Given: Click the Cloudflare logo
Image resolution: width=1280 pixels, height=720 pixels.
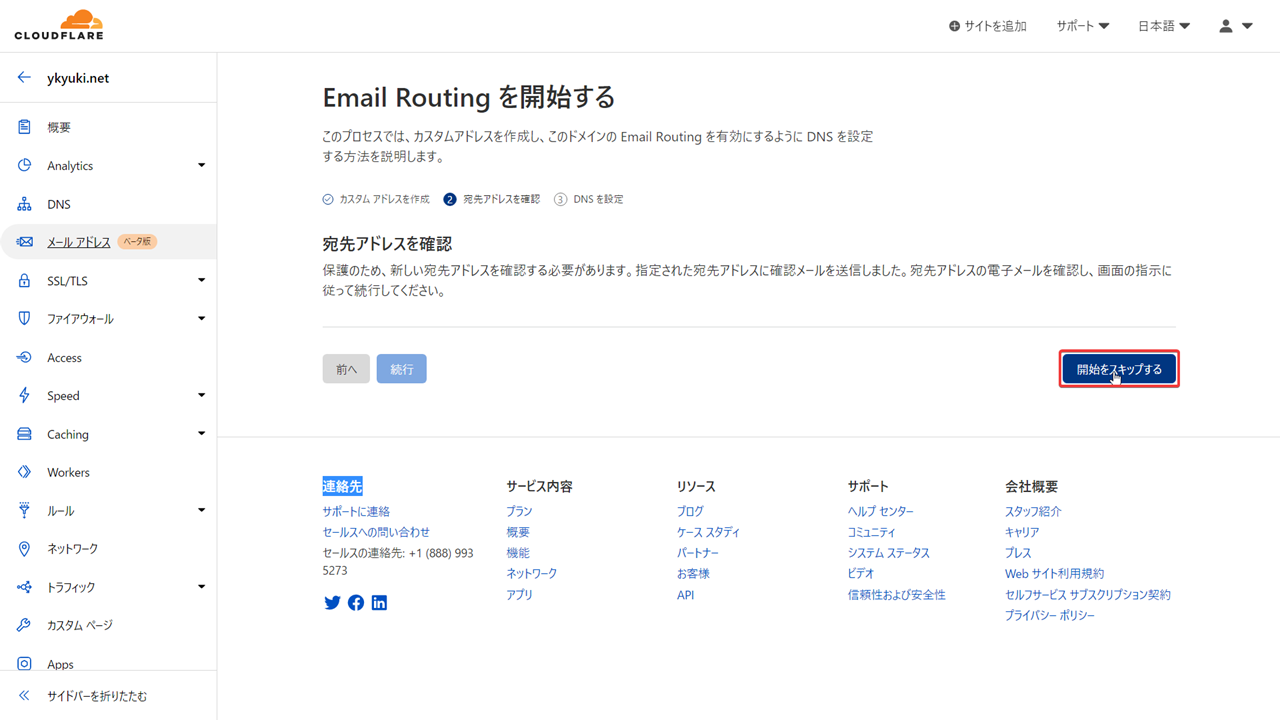Looking at the screenshot, I should pos(59,25).
